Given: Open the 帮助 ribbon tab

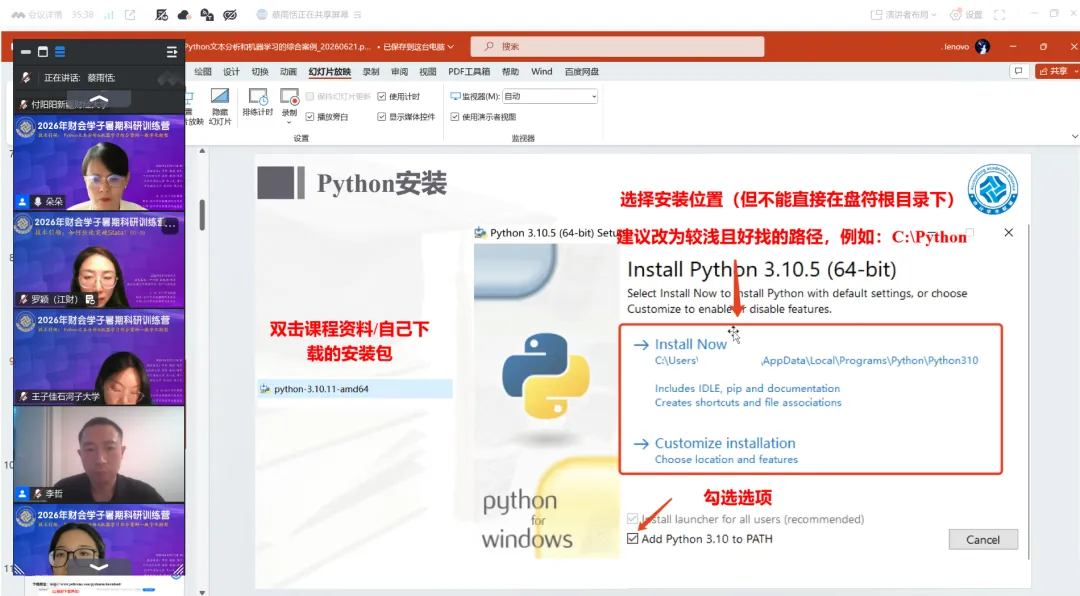Looking at the screenshot, I should coord(510,72).
